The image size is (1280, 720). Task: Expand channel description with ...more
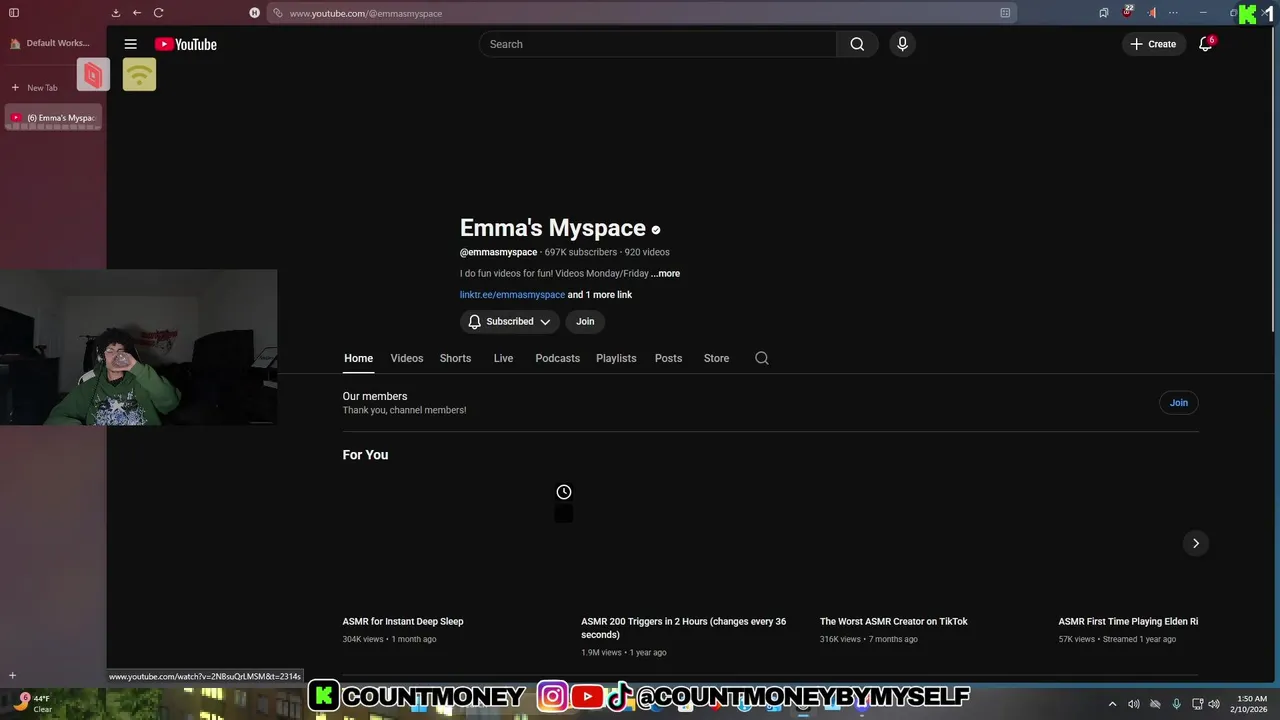coord(666,273)
